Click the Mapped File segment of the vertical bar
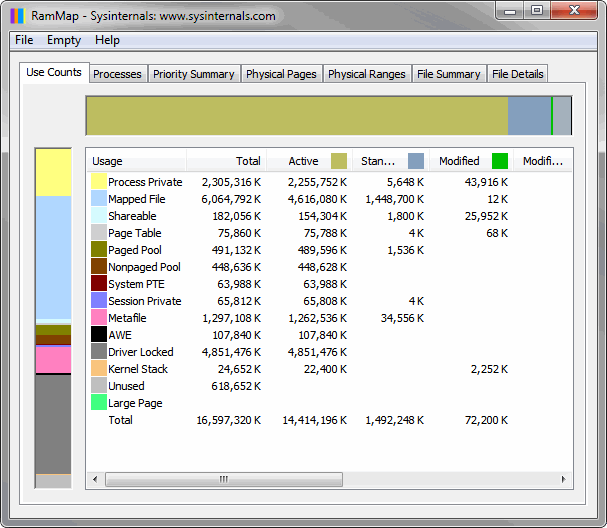607x528 pixels. [x=53, y=257]
